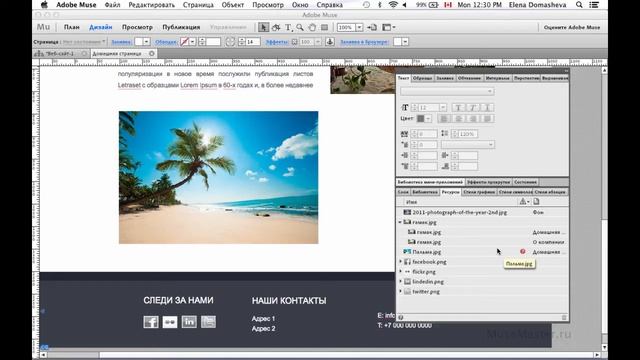
Task: Click the stroke color swatch with red slash
Action: pos(184,42)
